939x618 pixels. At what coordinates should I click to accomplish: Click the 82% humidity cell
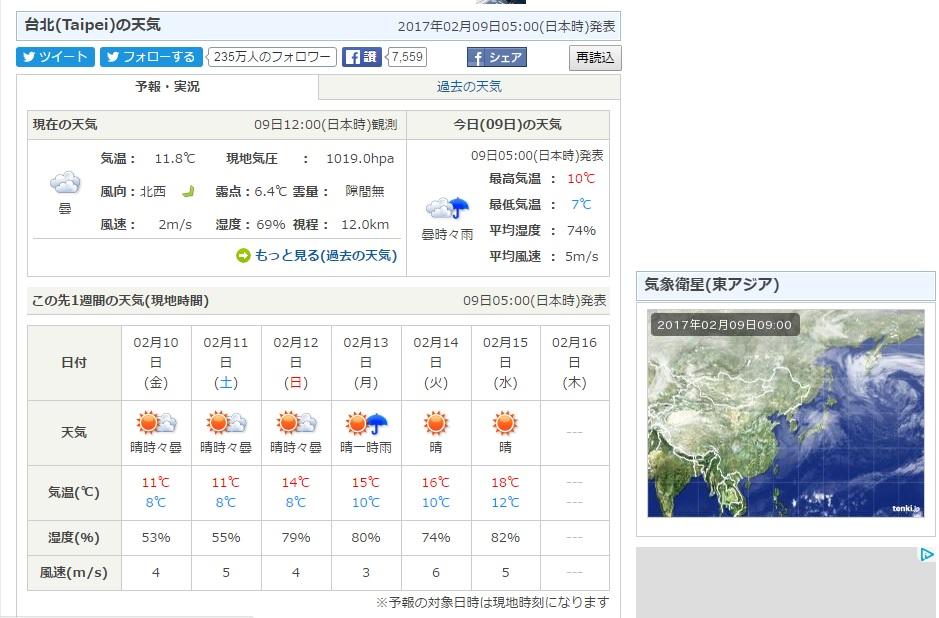click(x=505, y=538)
